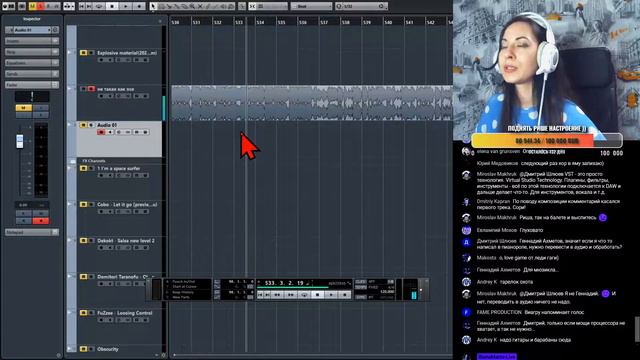Unmute the Dekokt - Salsa new level 2 track
The width and height of the screenshot is (640, 360).
(x=83, y=240)
